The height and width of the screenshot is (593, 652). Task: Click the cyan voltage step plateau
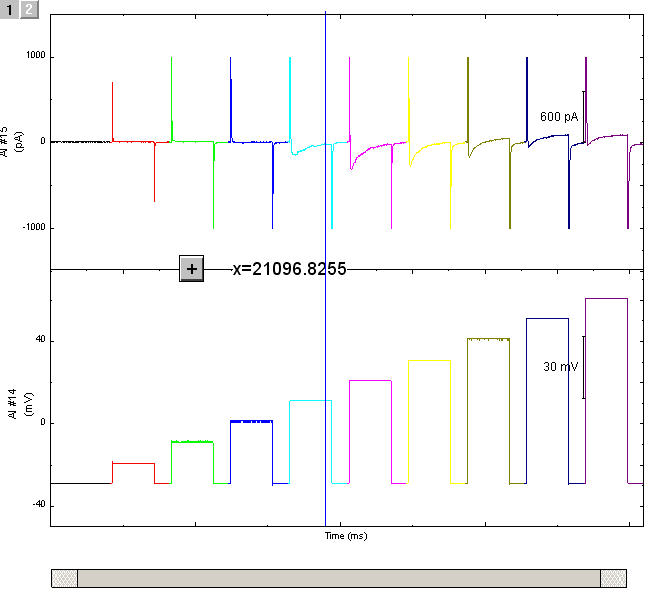click(310, 401)
